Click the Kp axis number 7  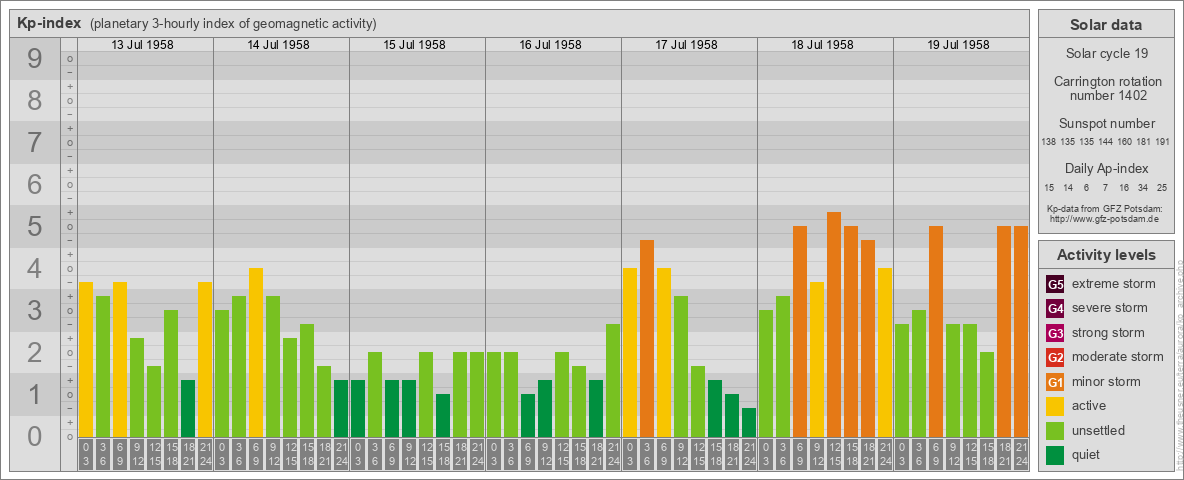[35, 143]
